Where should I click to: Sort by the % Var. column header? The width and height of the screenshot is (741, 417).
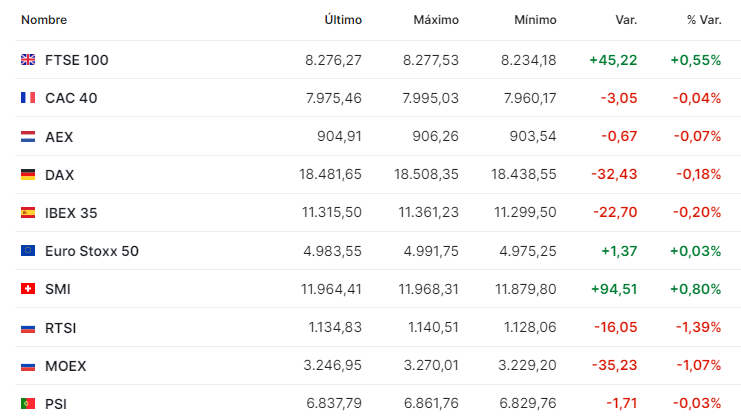[704, 20]
